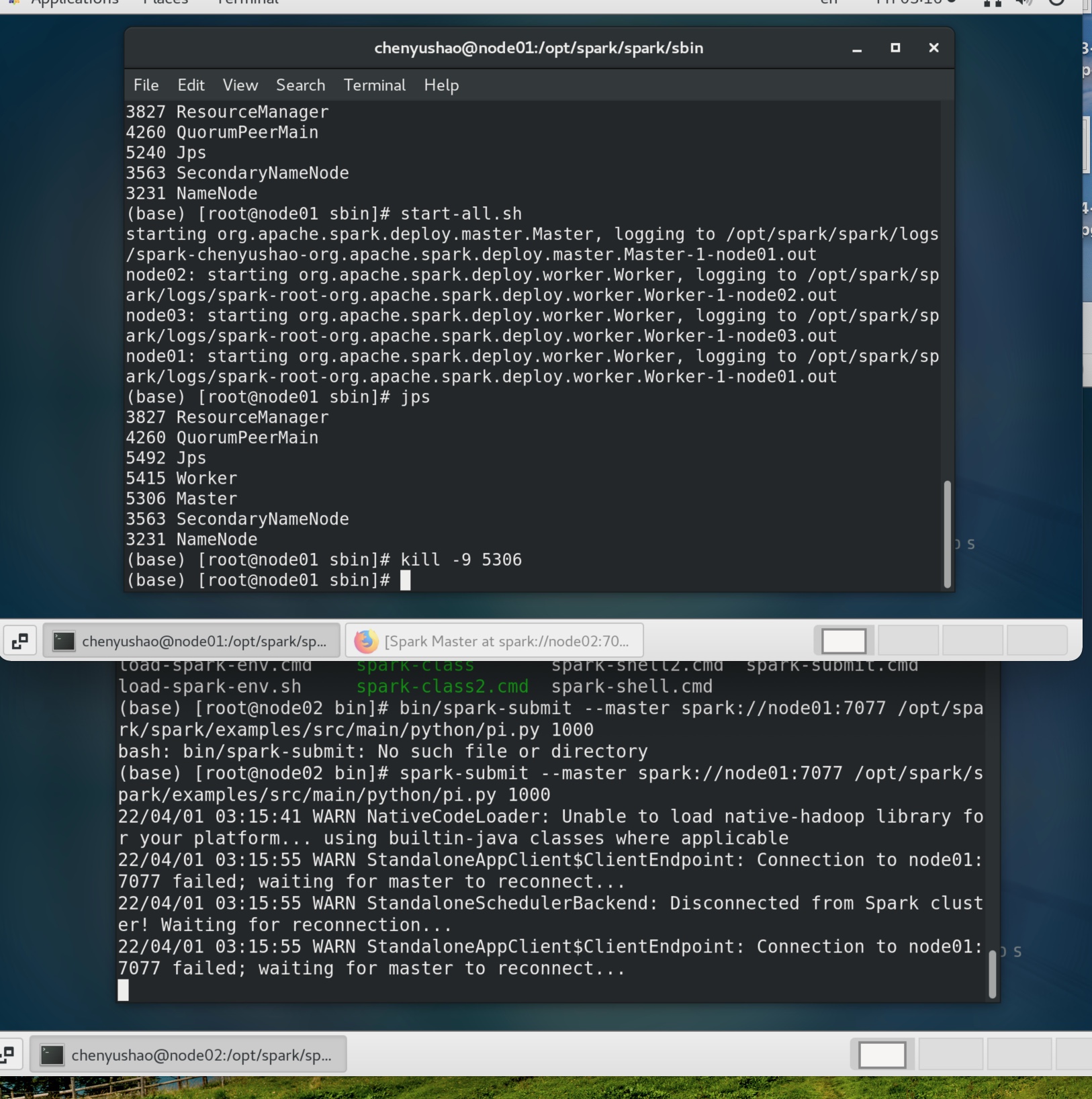The width and height of the screenshot is (1092, 1099).
Task: Maximize the node01 terminal window
Action: pos(895,48)
